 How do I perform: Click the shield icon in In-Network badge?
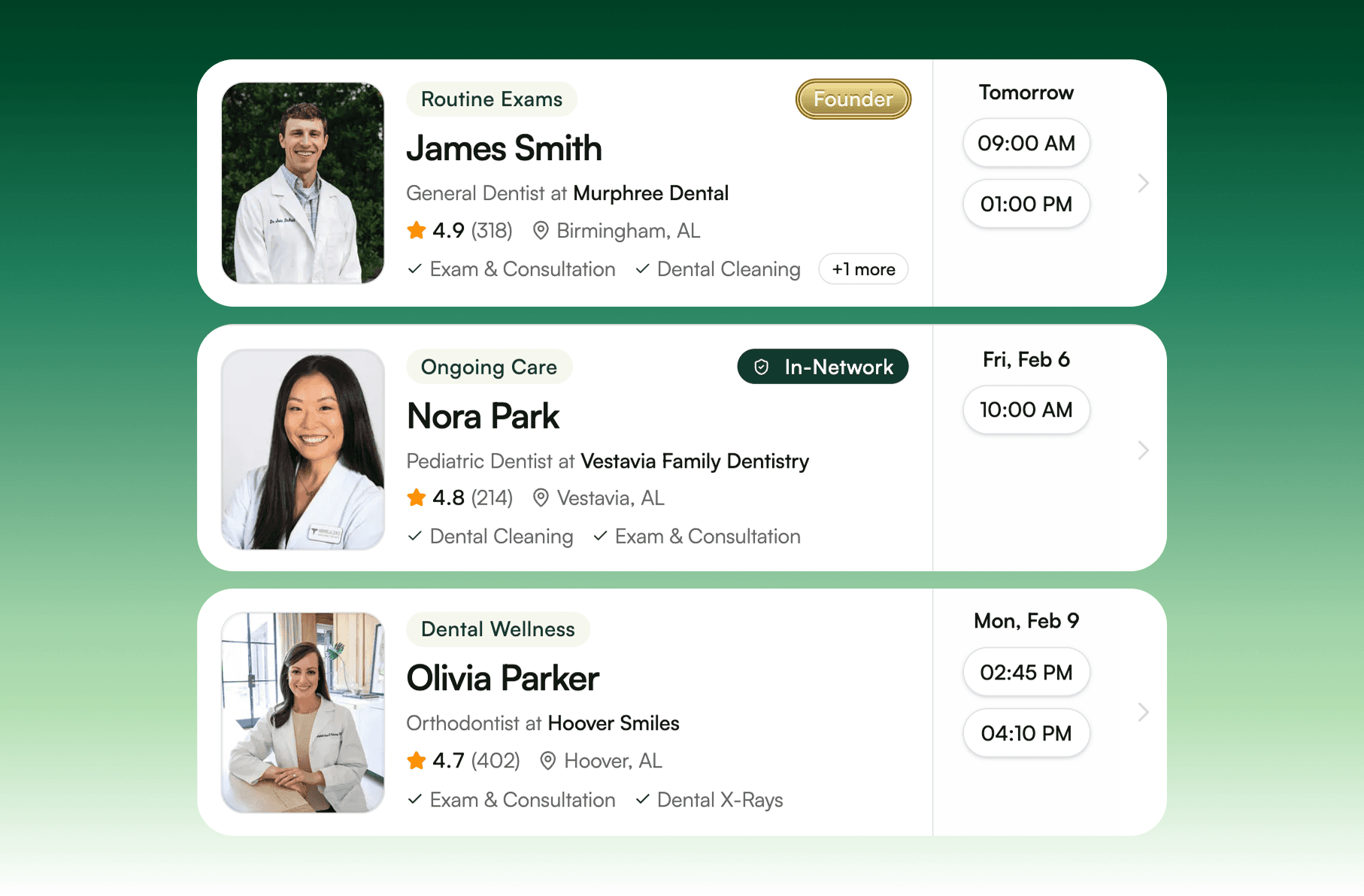coord(761,367)
